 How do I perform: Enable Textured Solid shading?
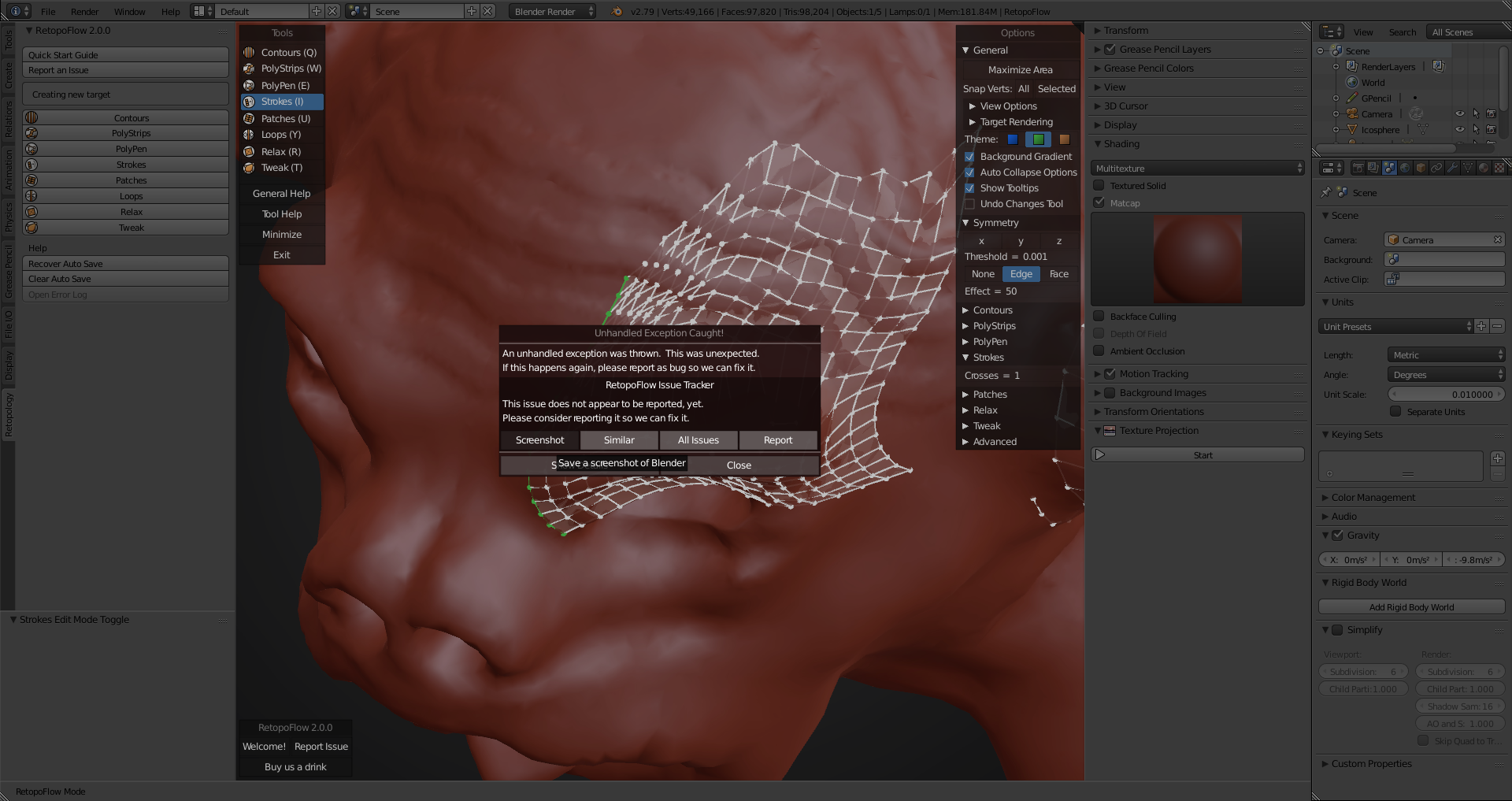tap(1099, 185)
